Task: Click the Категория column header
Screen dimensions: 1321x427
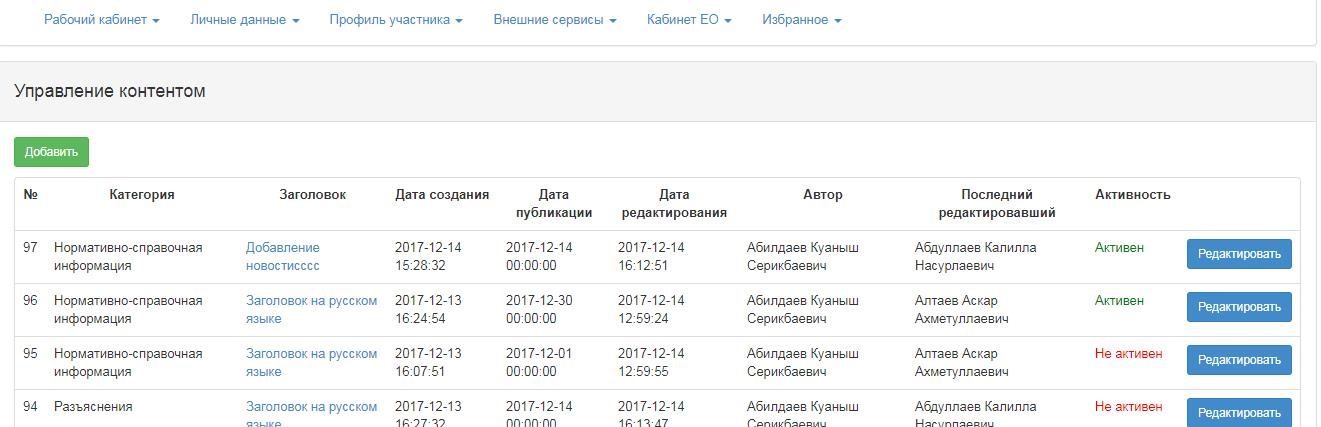Action: 142,195
